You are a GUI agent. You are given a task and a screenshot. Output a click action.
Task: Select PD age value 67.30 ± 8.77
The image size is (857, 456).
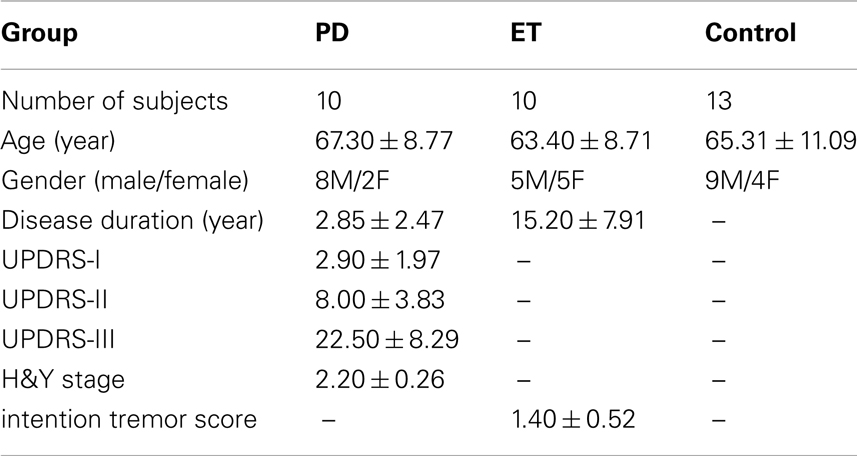[384, 141]
